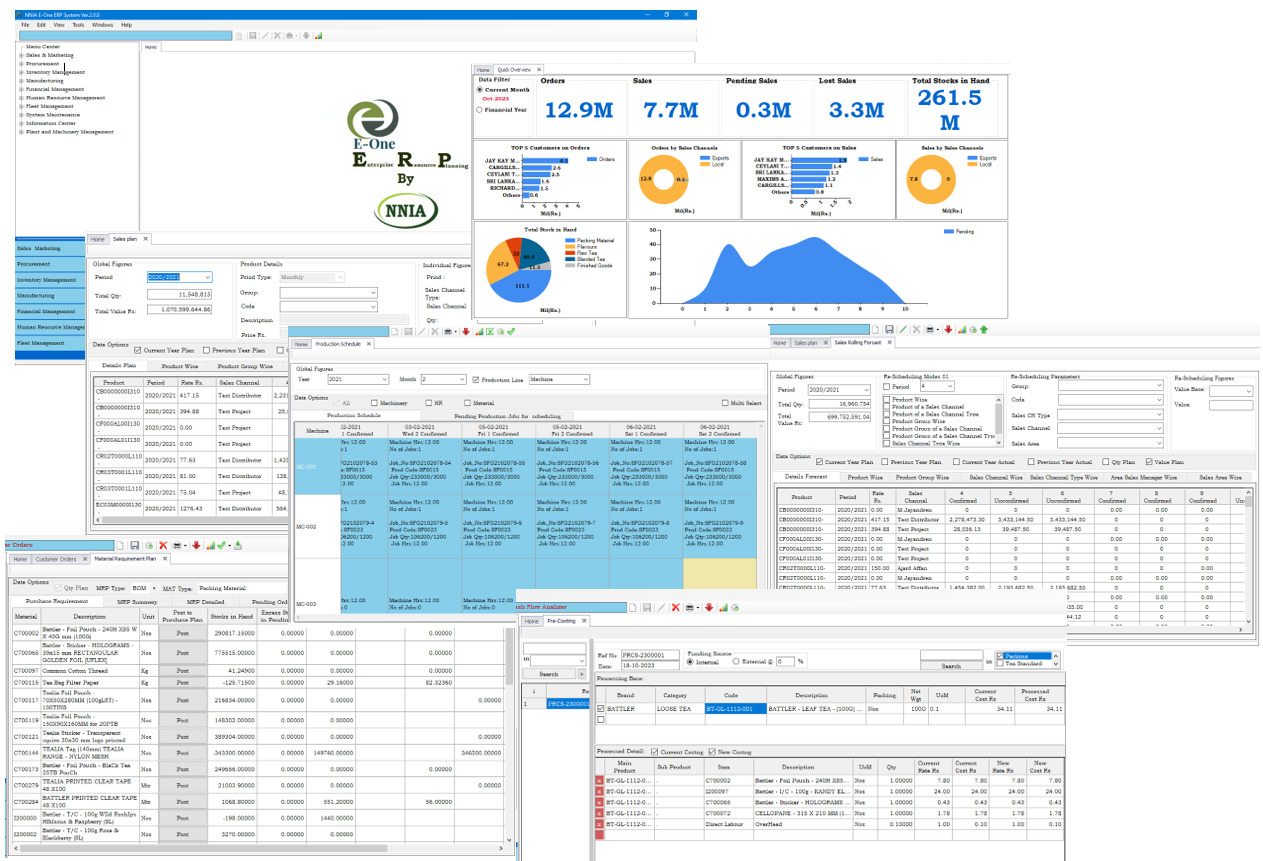
Task: Click the new document icon in Pre-Costing toolbar
Action: [632, 607]
